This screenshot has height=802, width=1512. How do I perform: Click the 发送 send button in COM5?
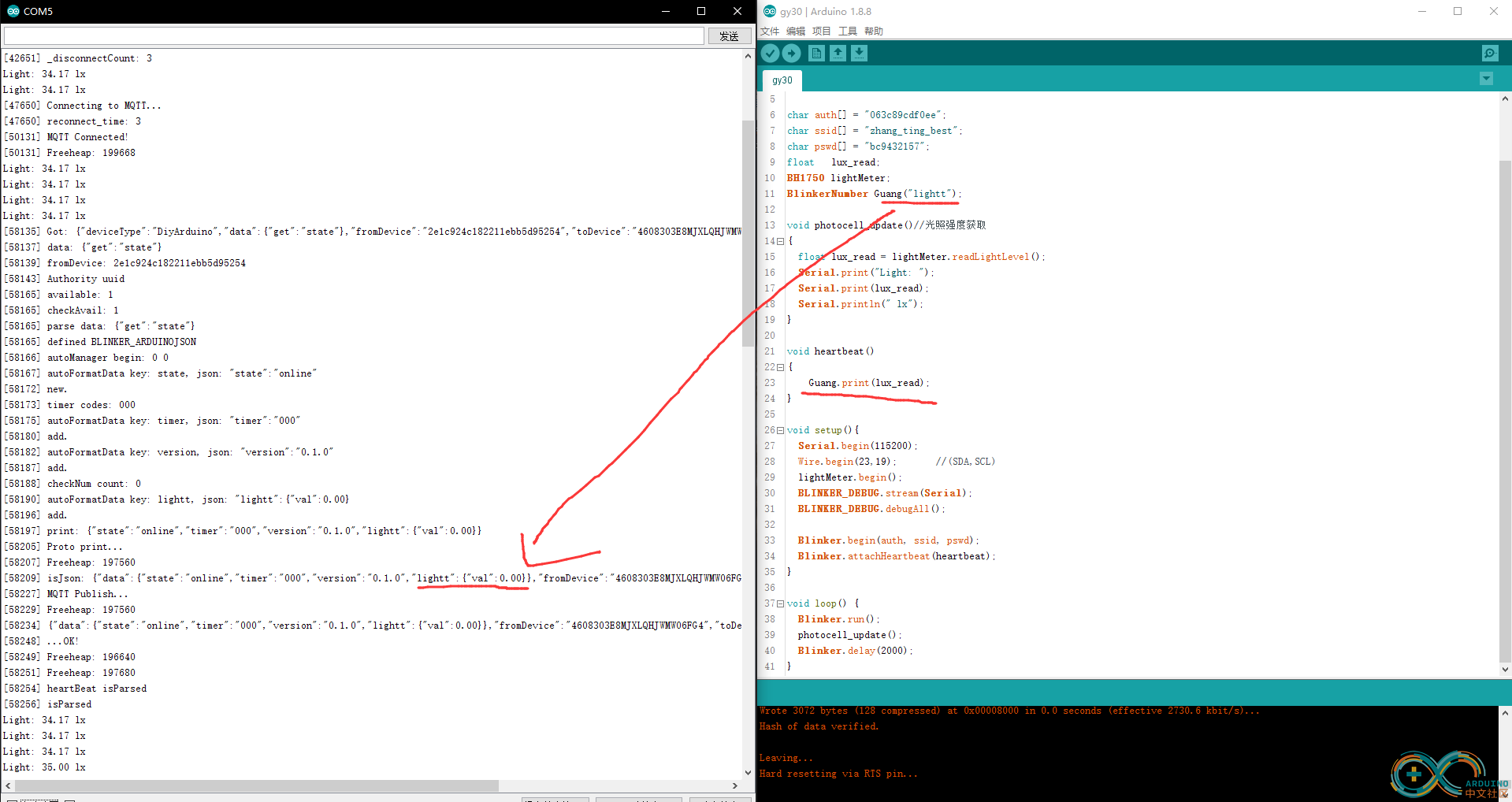730,36
